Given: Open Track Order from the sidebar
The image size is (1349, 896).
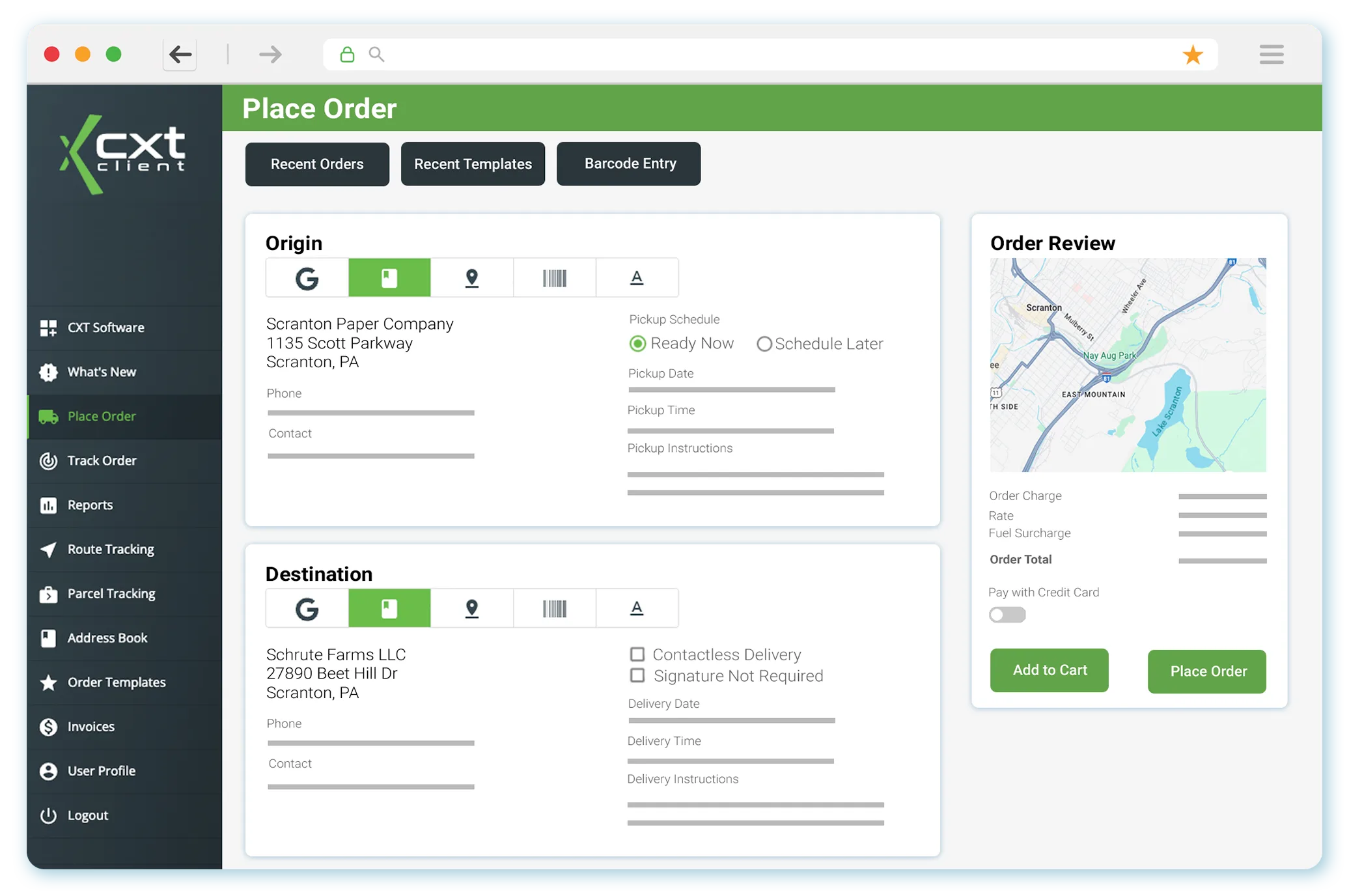Looking at the screenshot, I should pyautogui.click(x=103, y=460).
